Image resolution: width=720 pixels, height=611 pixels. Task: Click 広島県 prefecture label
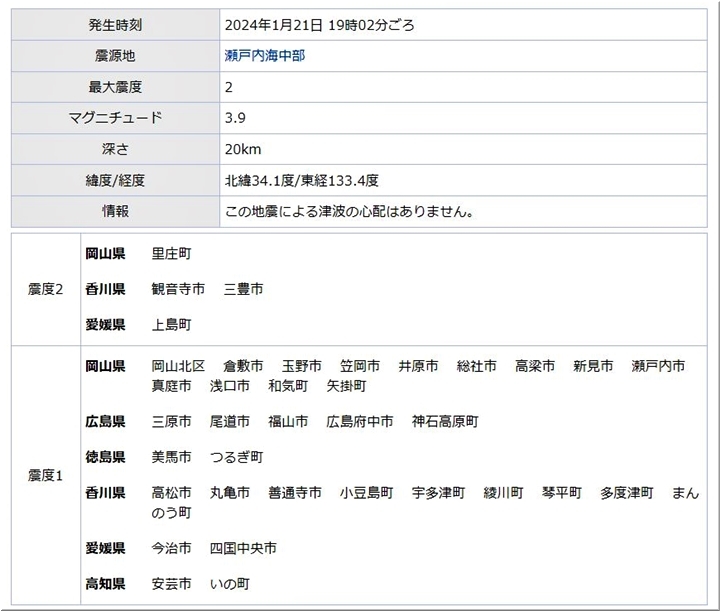[105, 421]
